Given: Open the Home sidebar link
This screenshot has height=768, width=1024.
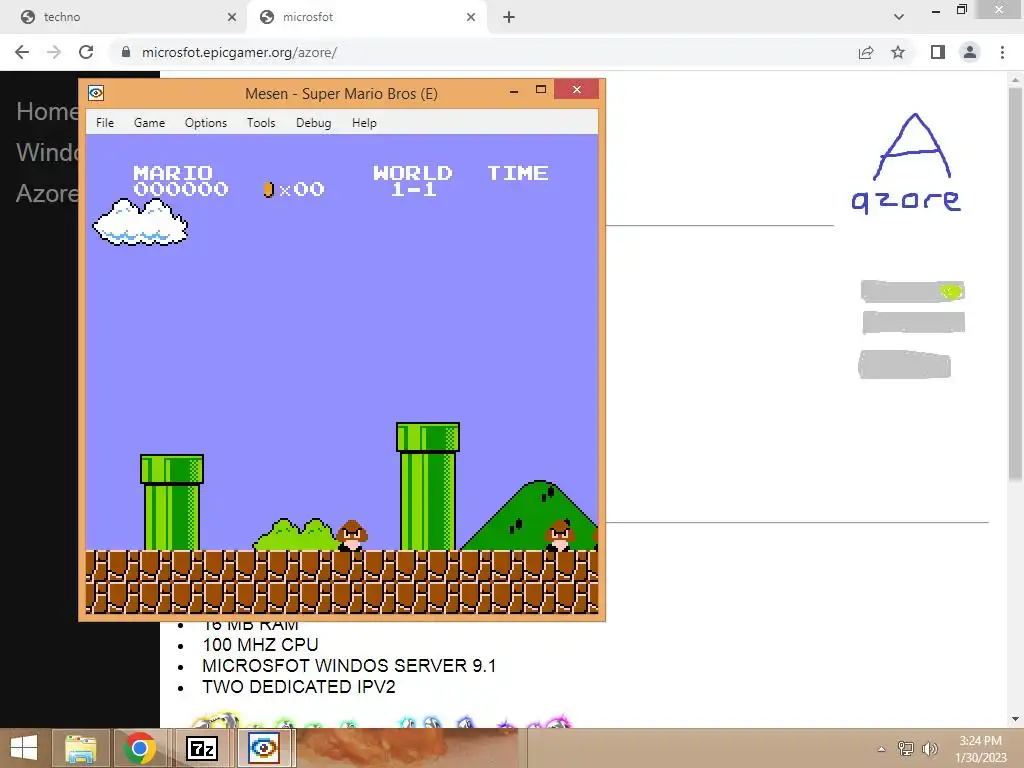Looking at the screenshot, I should pos(47,112).
